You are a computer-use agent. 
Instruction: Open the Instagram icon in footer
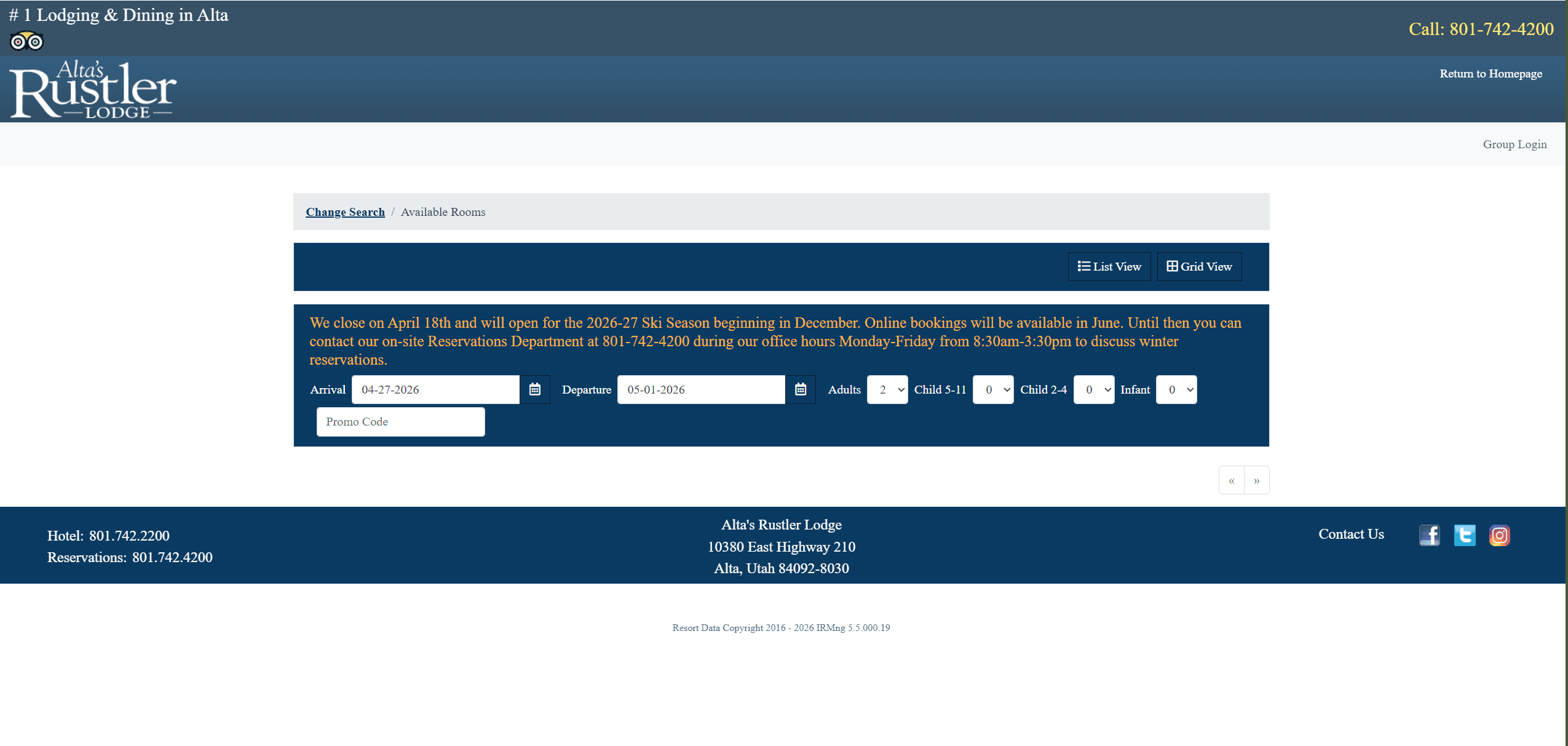[1499, 535]
